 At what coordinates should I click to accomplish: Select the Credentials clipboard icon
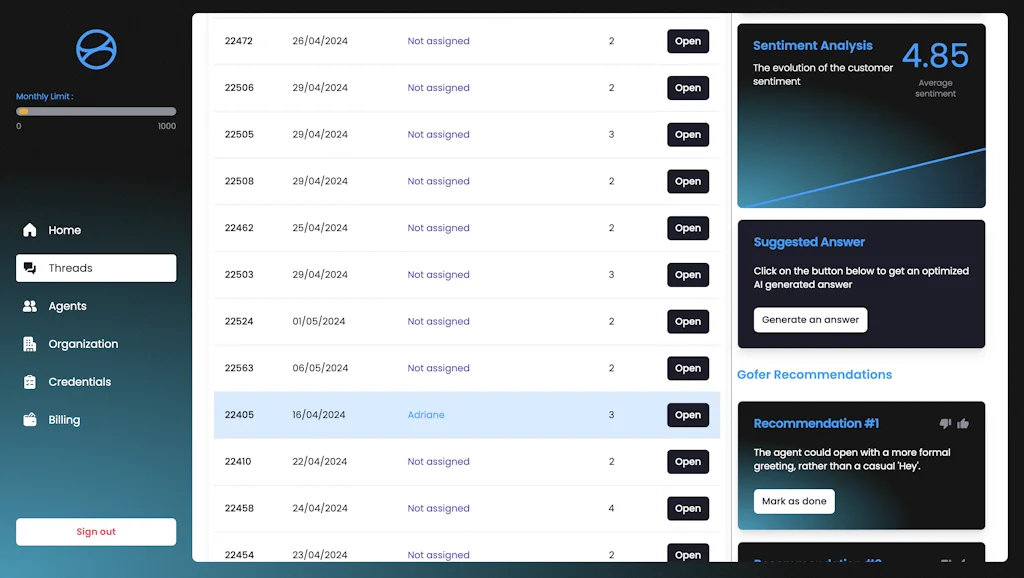click(x=29, y=381)
